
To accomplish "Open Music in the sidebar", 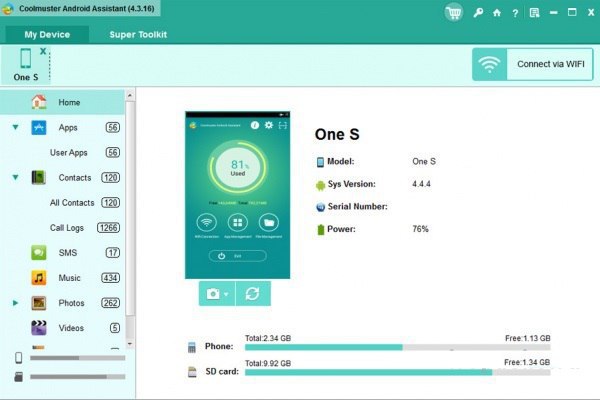I will (x=69, y=278).
